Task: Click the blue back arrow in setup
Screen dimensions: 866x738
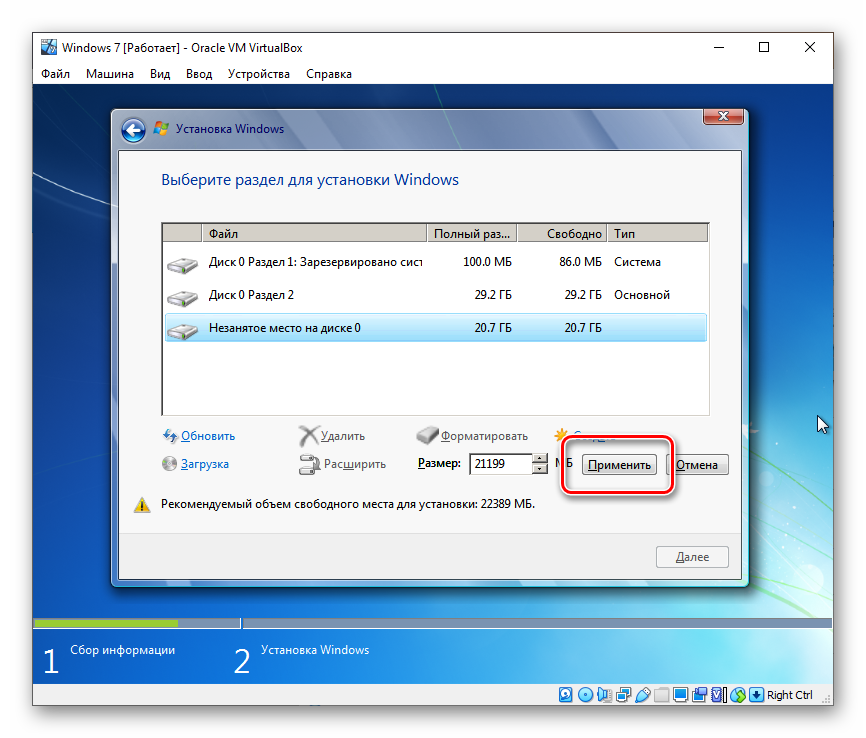Action: click(x=133, y=130)
